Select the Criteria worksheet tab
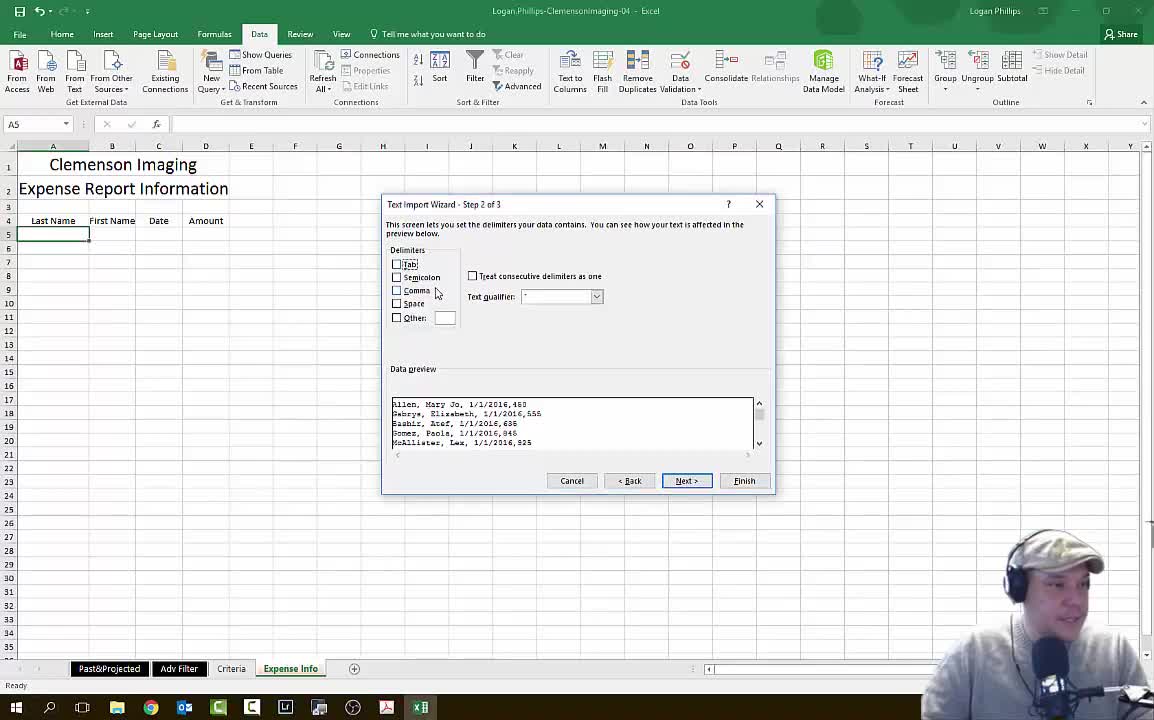The width and height of the screenshot is (1154, 720). [231, 669]
